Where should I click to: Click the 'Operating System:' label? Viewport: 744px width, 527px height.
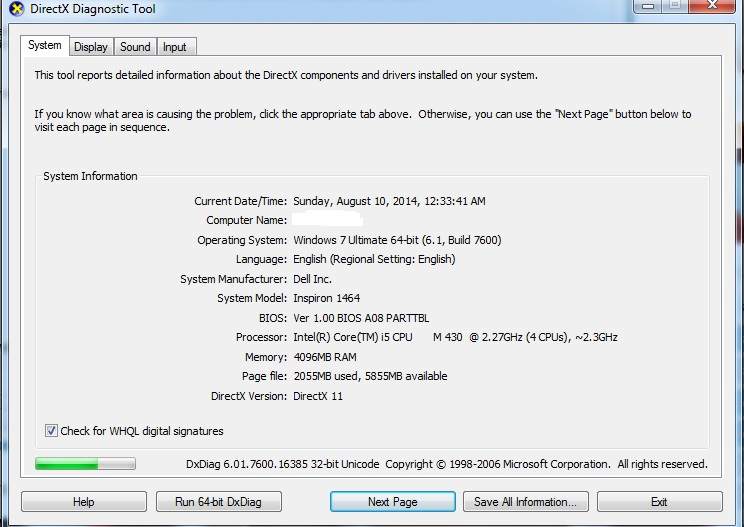tap(242, 240)
